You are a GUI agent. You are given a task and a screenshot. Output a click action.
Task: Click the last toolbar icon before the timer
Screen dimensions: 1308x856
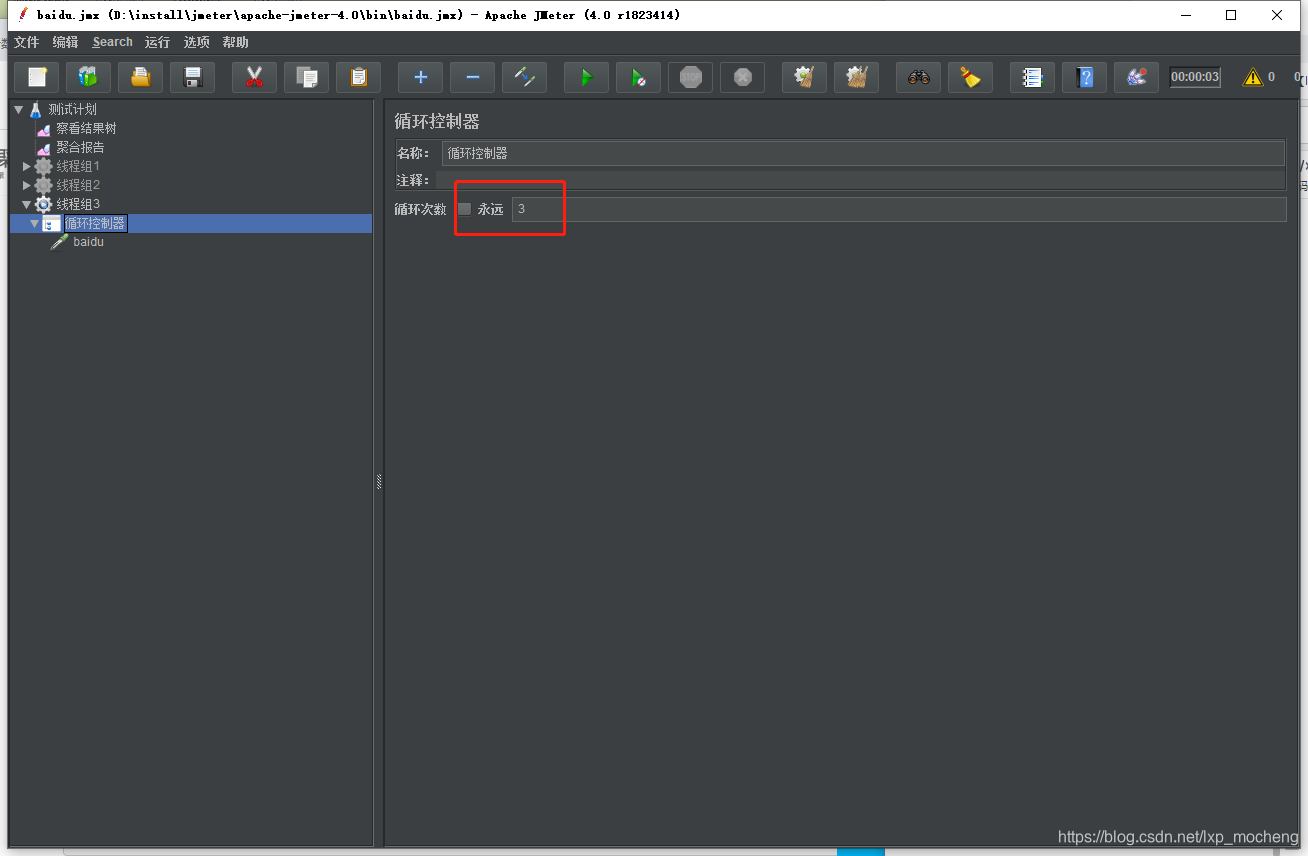(1137, 77)
